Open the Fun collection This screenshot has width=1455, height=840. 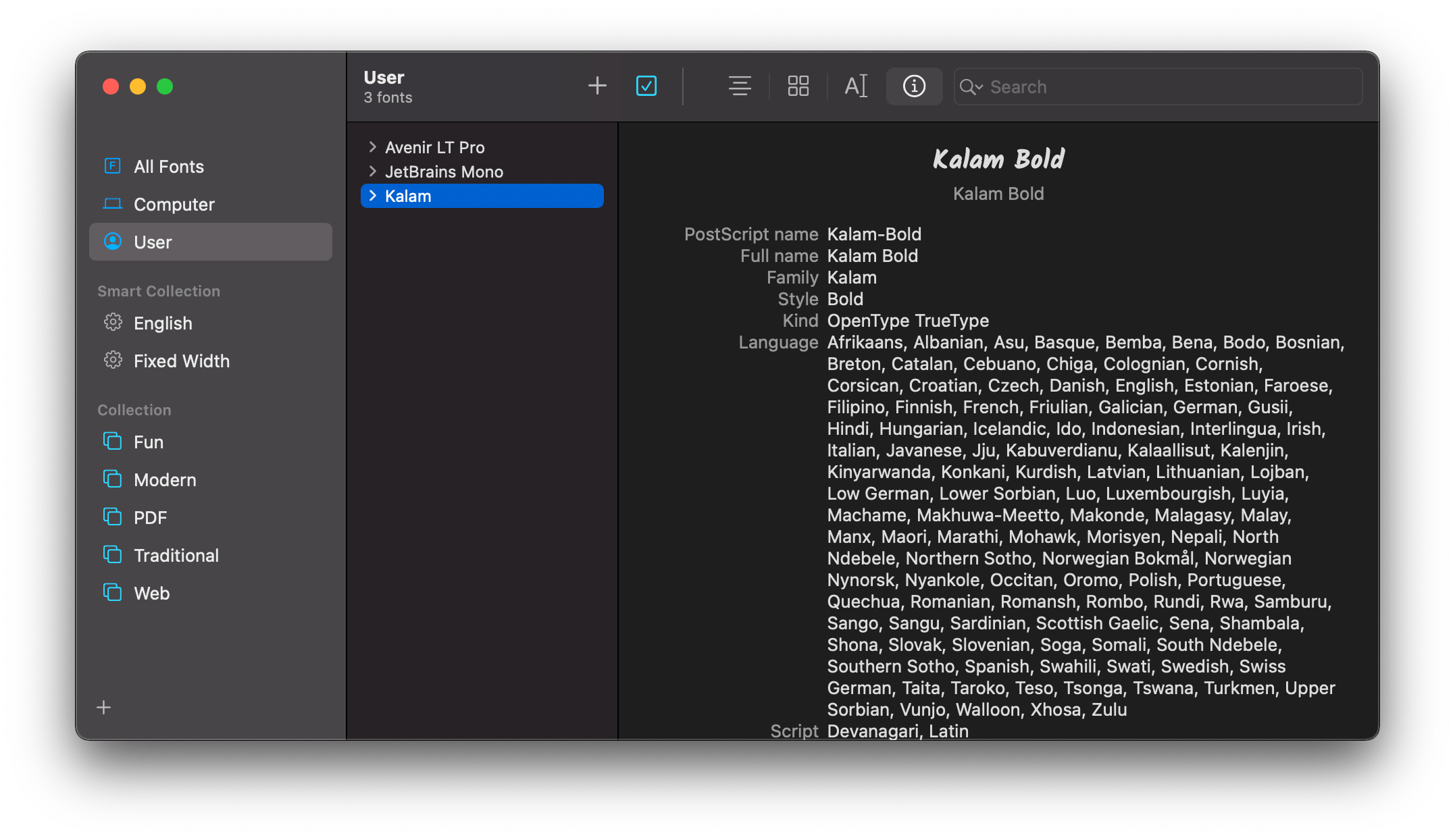click(149, 442)
